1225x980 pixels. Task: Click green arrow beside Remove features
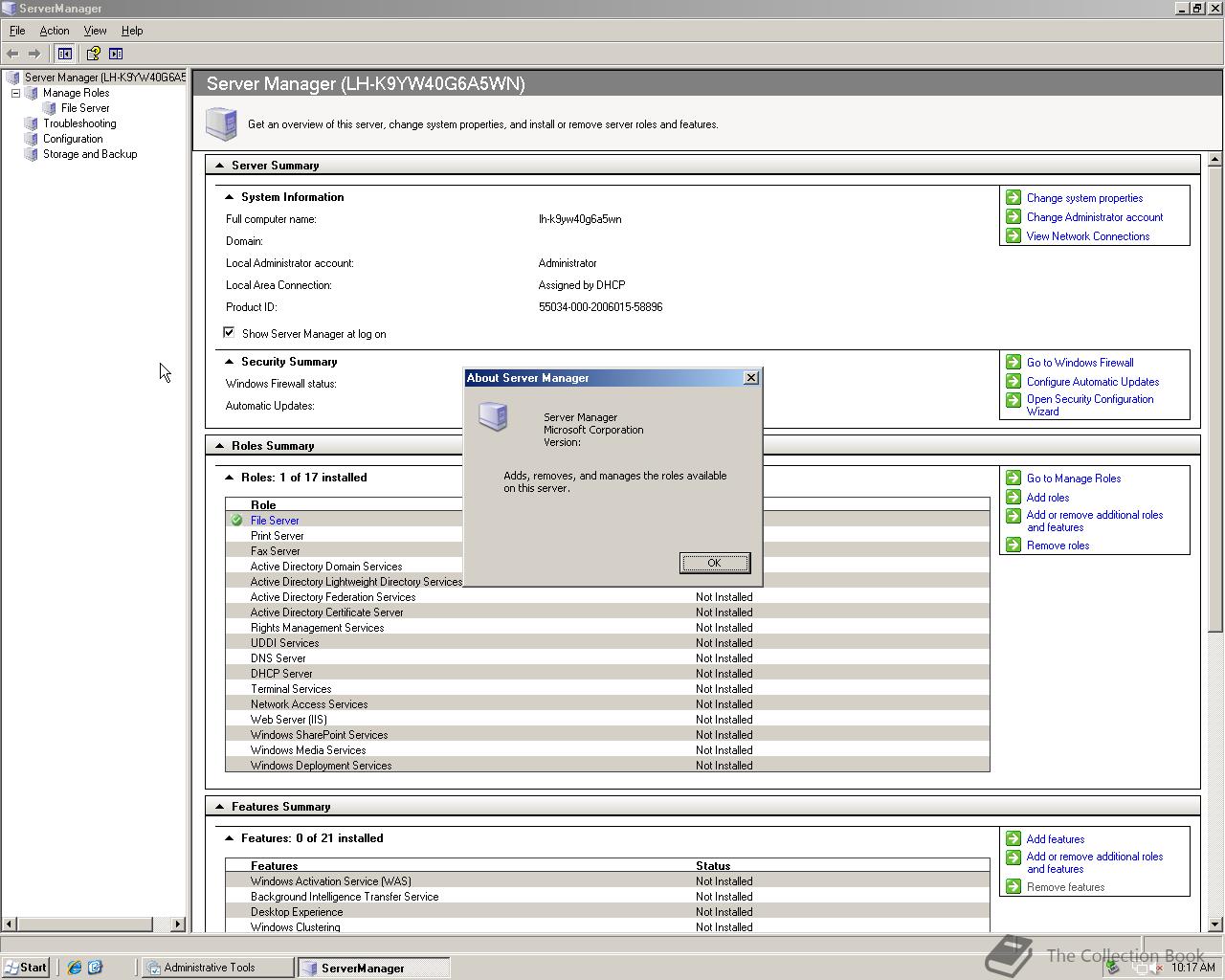tap(1013, 886)
